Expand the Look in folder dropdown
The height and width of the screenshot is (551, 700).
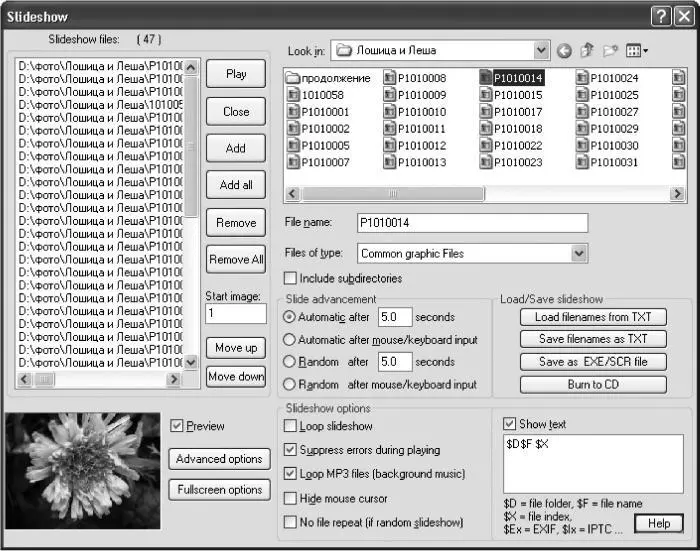click(x=541, y=50)
